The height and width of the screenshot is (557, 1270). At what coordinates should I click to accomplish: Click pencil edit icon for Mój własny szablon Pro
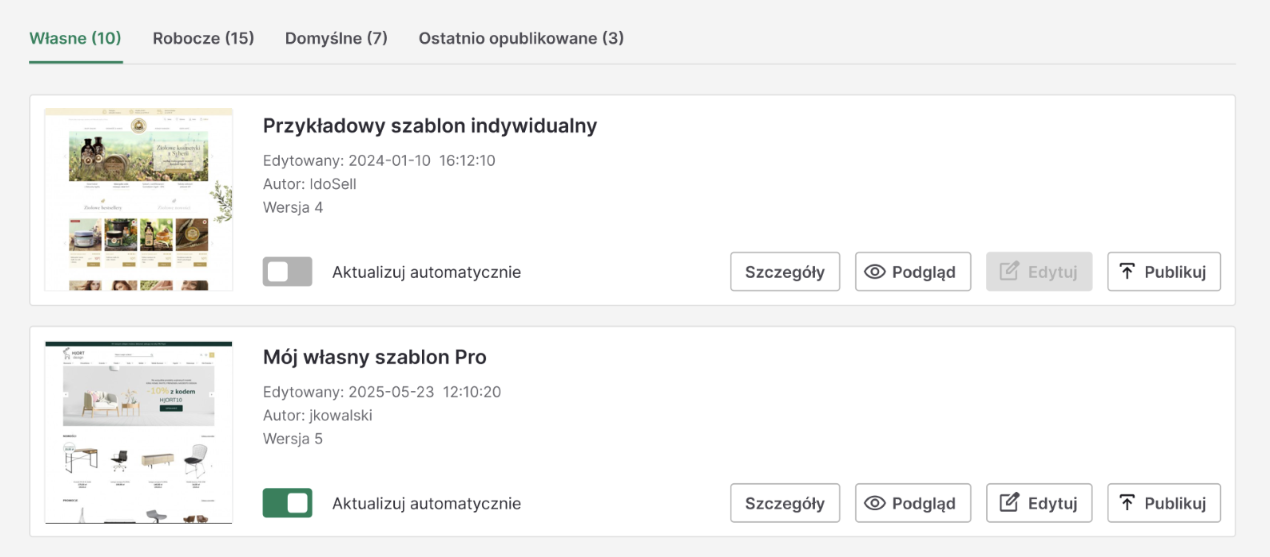(x=1010, y=503)
